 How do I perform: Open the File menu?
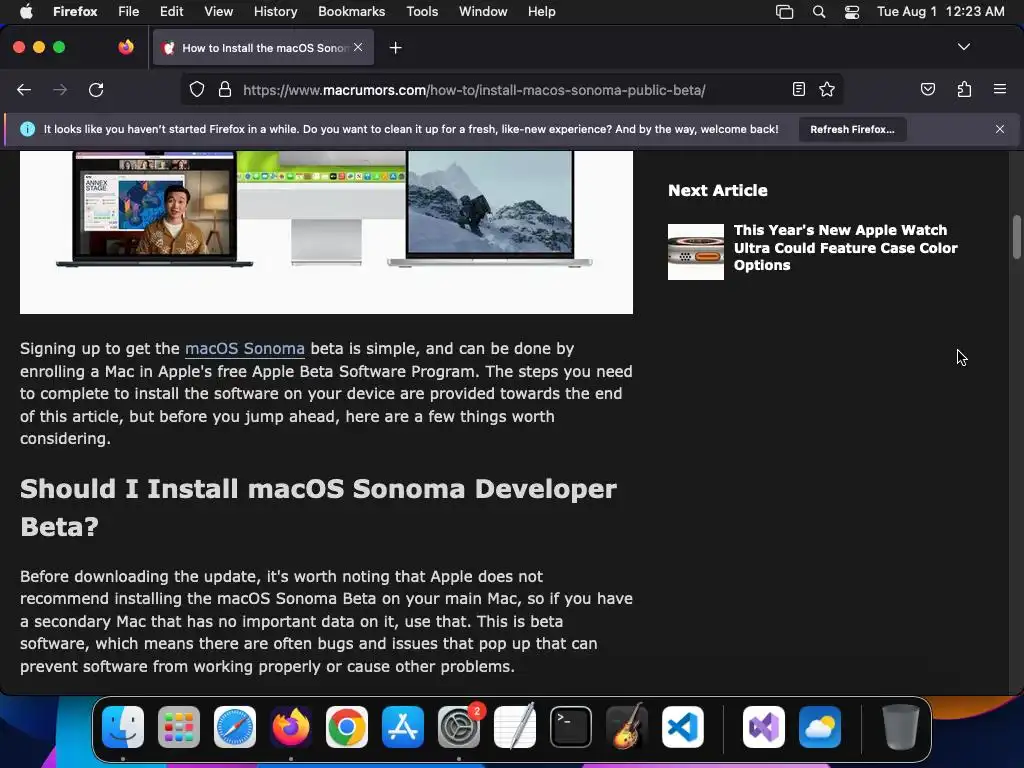(x=128, y=12)
